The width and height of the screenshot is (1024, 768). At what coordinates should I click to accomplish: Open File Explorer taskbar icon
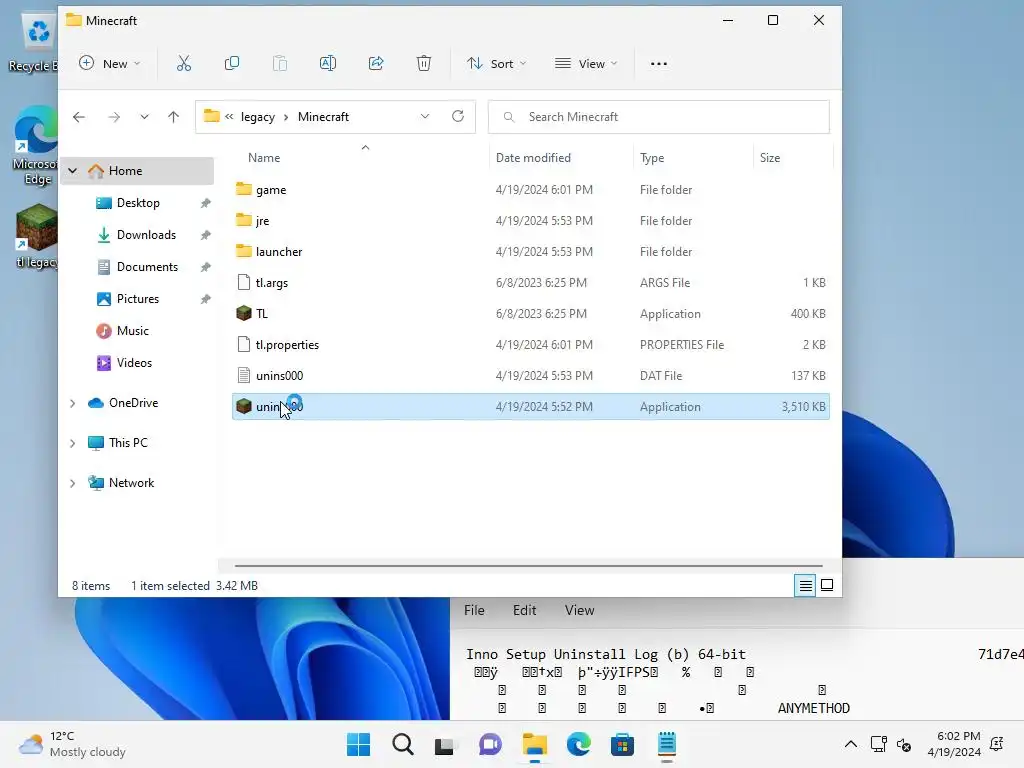coord(534,744)
